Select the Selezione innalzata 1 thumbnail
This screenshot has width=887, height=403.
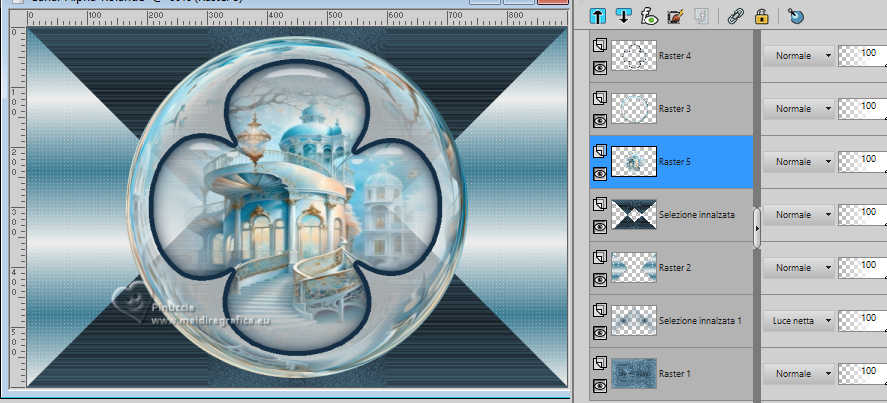(x=634, y=320)
